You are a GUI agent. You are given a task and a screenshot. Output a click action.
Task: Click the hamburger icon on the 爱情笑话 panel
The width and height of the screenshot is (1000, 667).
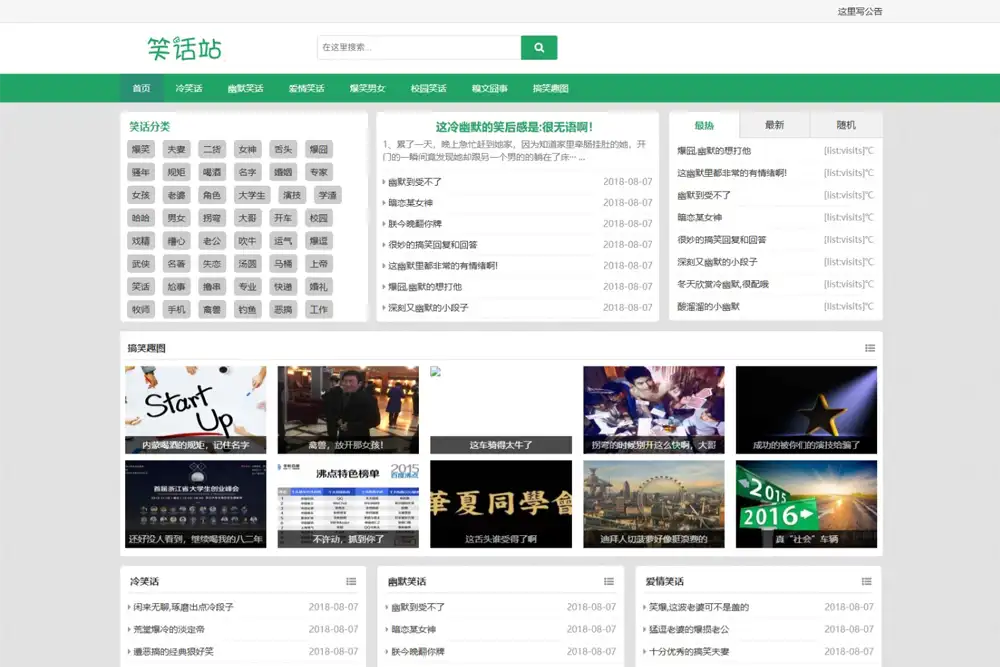pos(867,581)
